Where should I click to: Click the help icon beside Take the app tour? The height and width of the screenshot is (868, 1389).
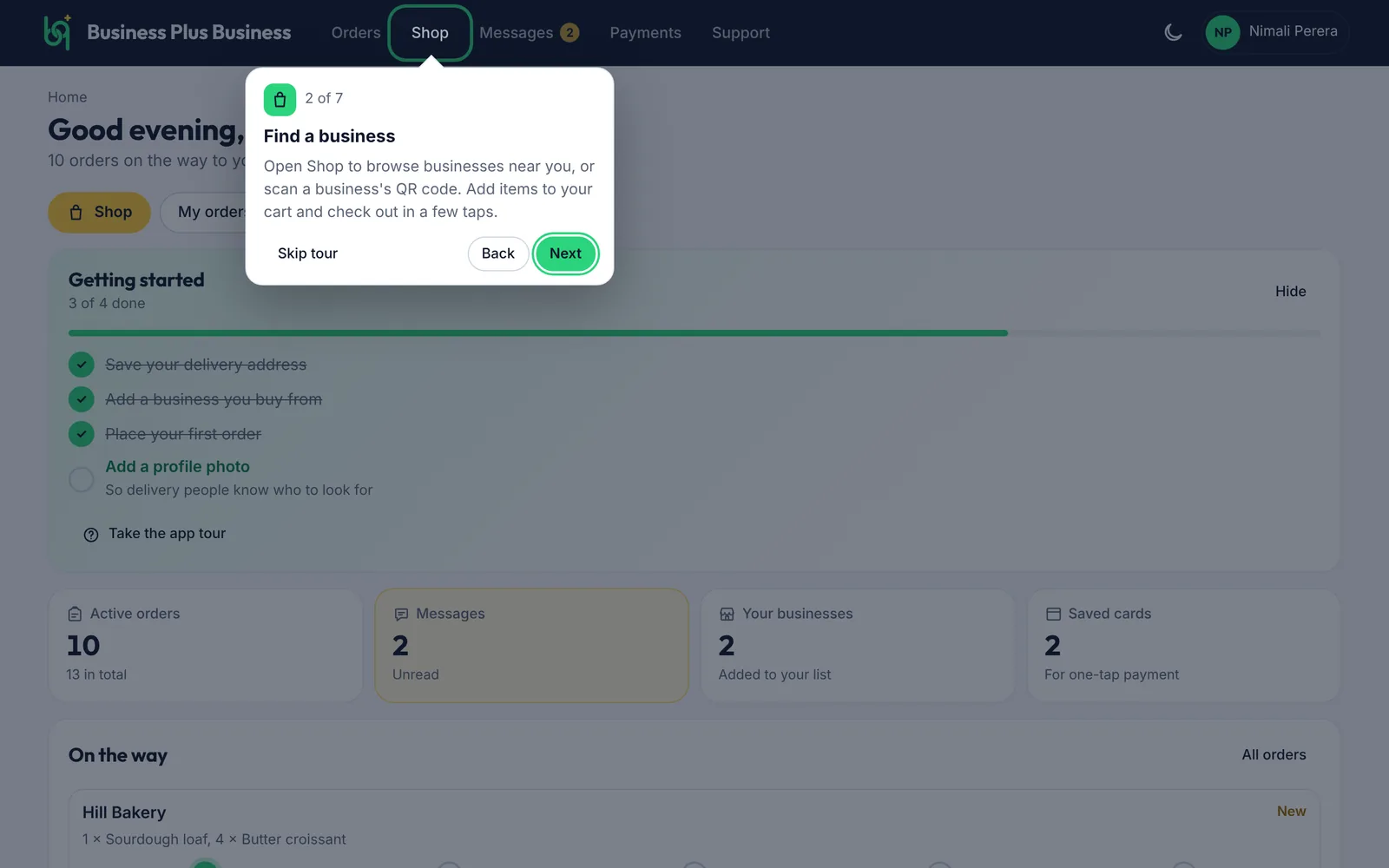coord(91,535)
